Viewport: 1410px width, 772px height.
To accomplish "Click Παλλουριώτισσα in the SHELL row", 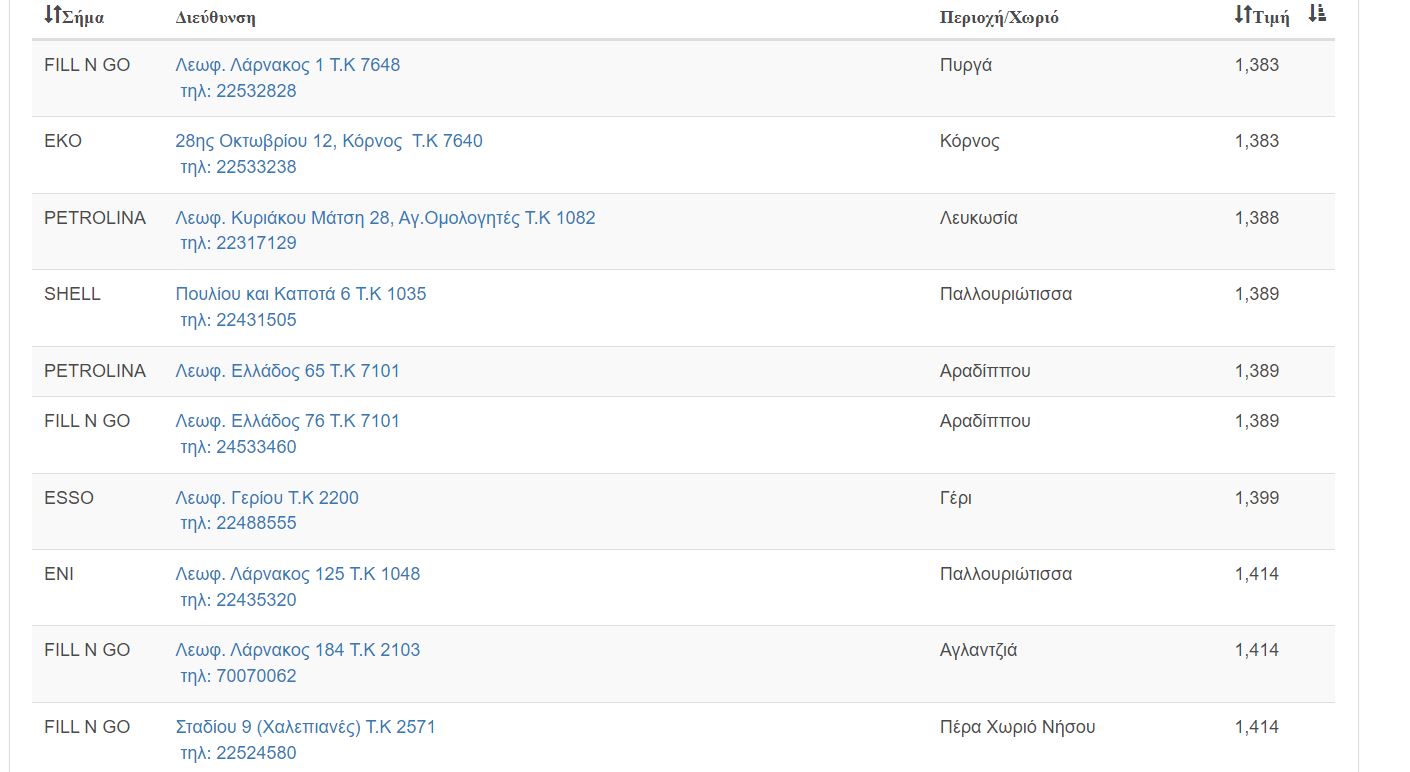I will (1006, 294).
